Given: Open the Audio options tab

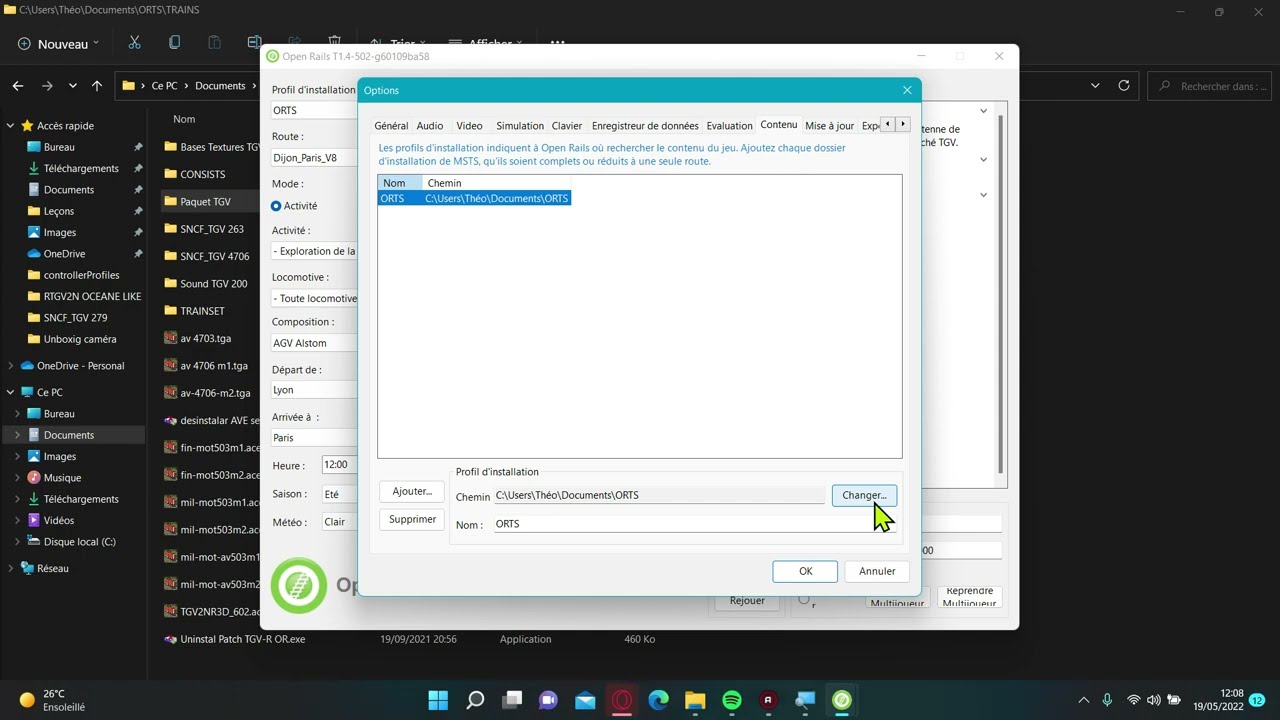Looking at the screenshot, I should [x=430, y=126].
